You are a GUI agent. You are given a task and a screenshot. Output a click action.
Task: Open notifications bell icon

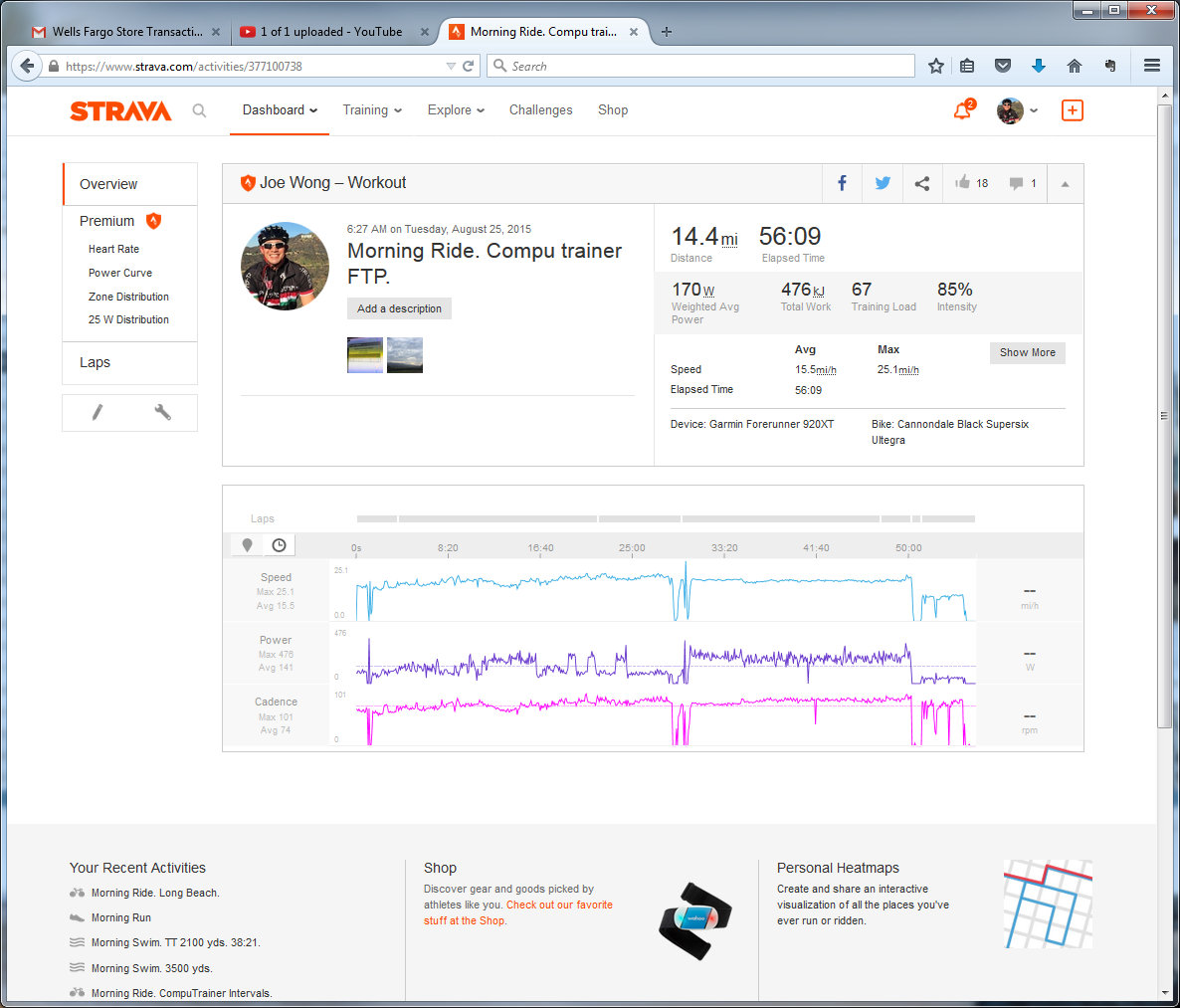coord(962,111)
